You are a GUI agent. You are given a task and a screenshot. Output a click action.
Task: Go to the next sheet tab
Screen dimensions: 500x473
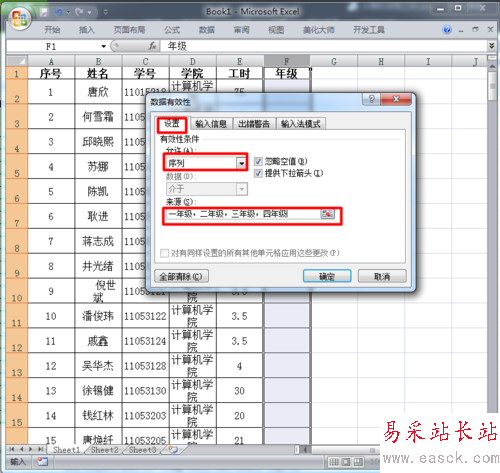pos(30,449)
